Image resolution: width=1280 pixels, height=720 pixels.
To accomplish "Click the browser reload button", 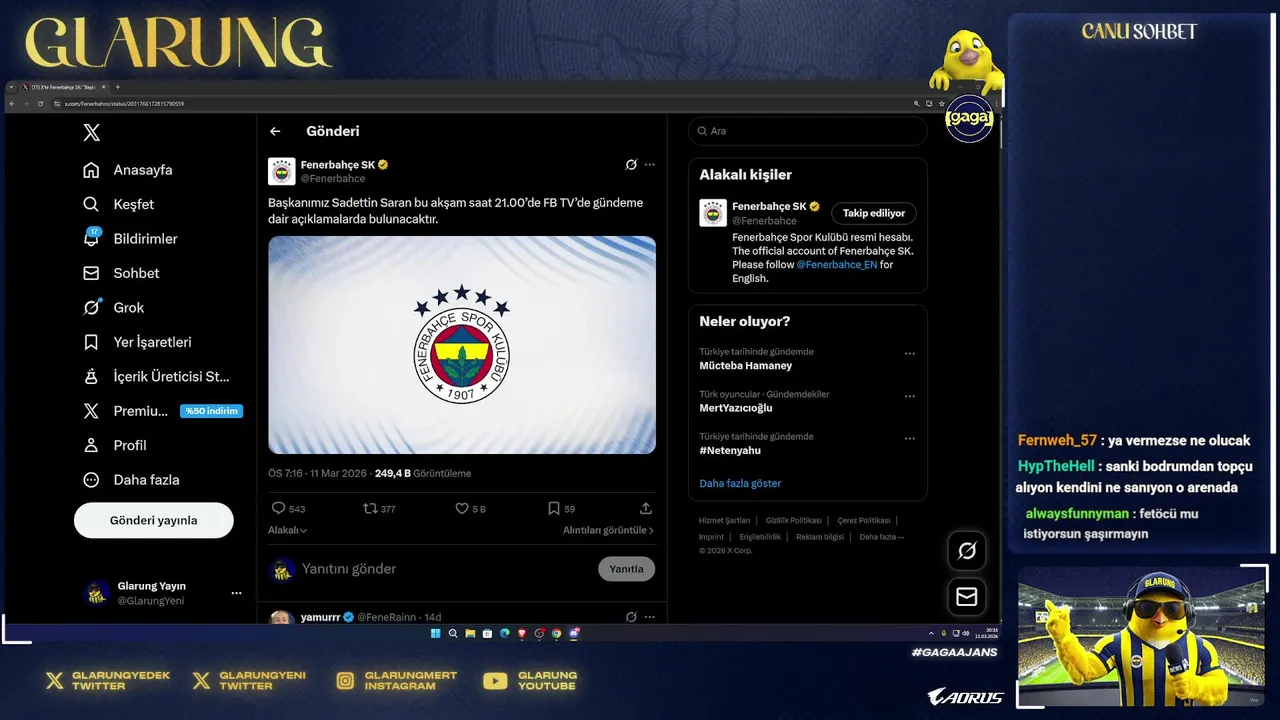I will click(40, 104).
